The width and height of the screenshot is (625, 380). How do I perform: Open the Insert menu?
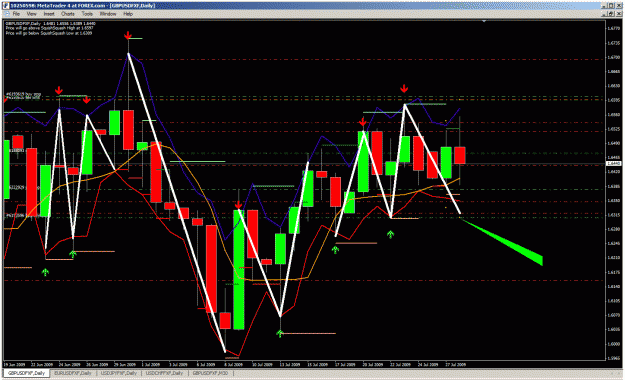pyautogui.click(x=49, y=14)
